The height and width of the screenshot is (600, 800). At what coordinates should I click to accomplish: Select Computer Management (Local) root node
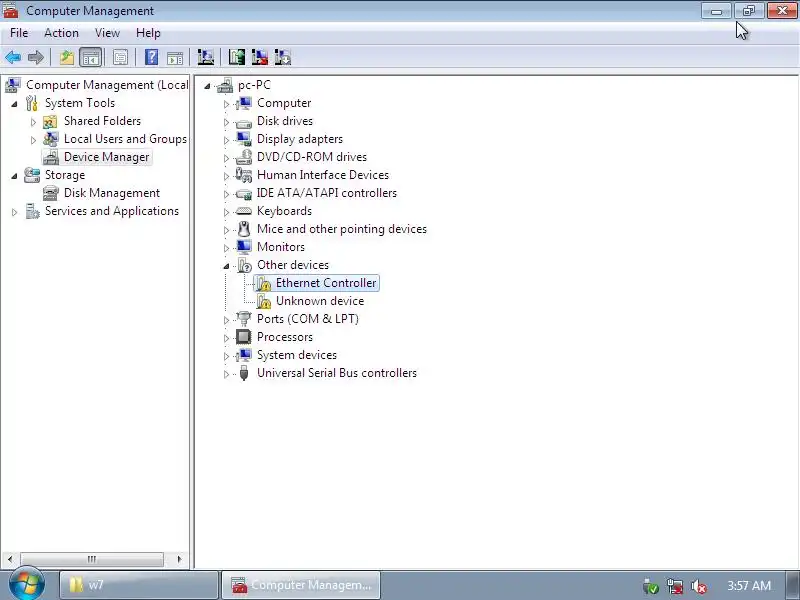(107, 85)
